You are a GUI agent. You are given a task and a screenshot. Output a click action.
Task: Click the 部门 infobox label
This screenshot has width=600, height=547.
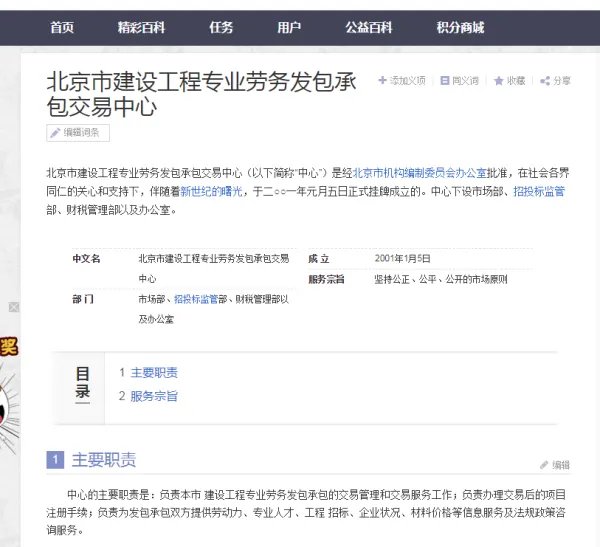[x=83, y=299]
